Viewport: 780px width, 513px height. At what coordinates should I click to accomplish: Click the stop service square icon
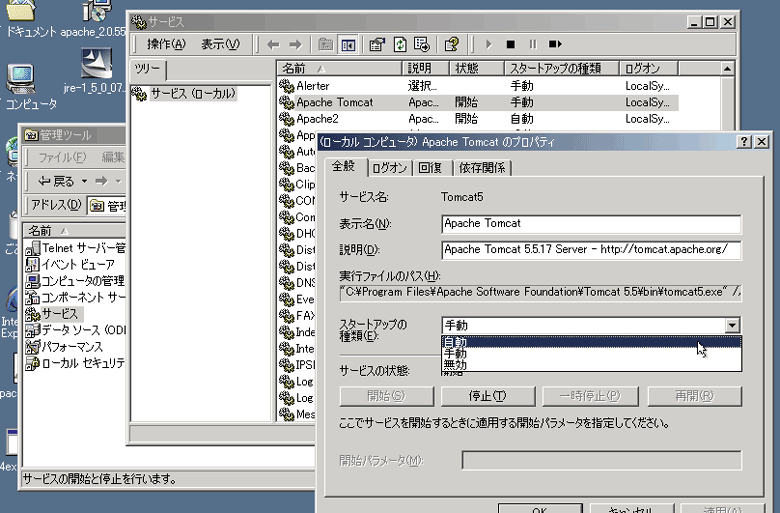[510, 45]
